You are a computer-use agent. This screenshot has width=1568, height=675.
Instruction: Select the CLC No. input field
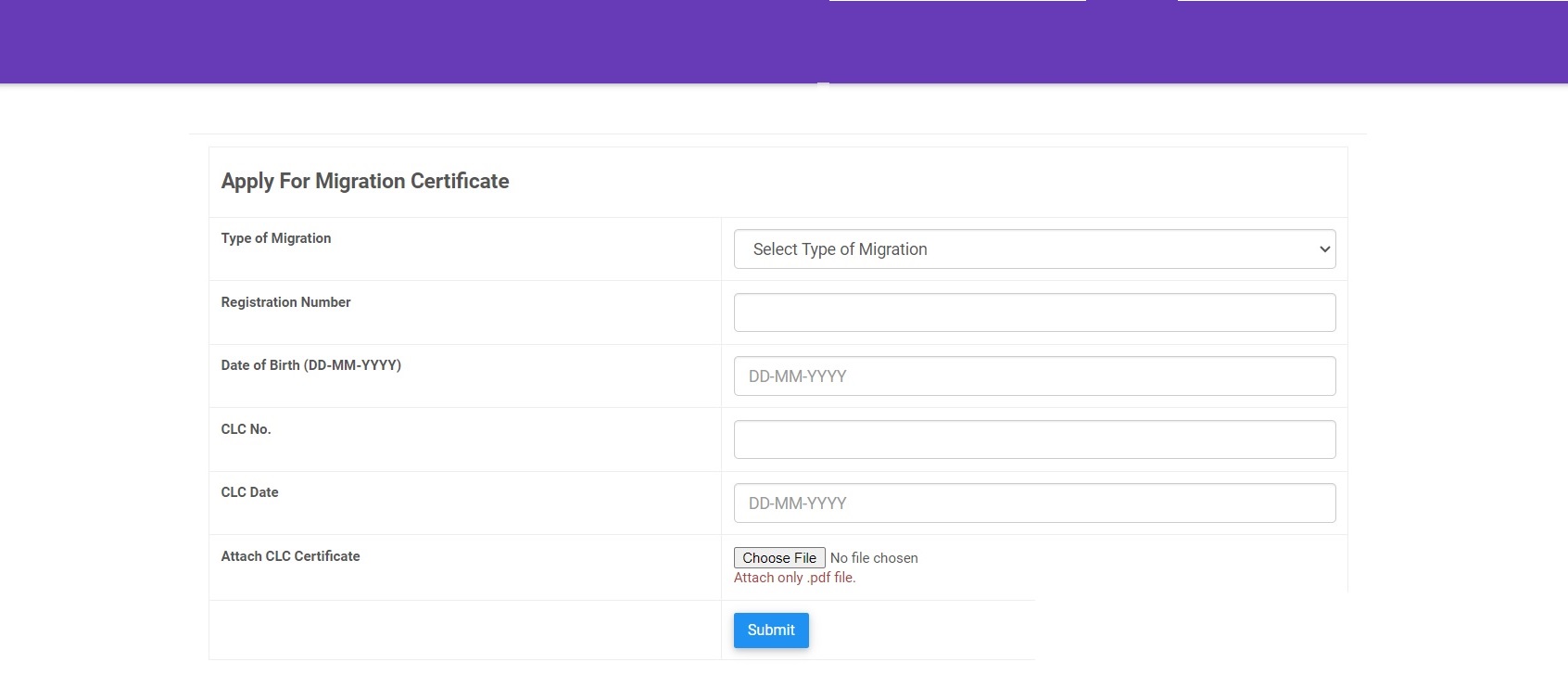coord(1034,439)
